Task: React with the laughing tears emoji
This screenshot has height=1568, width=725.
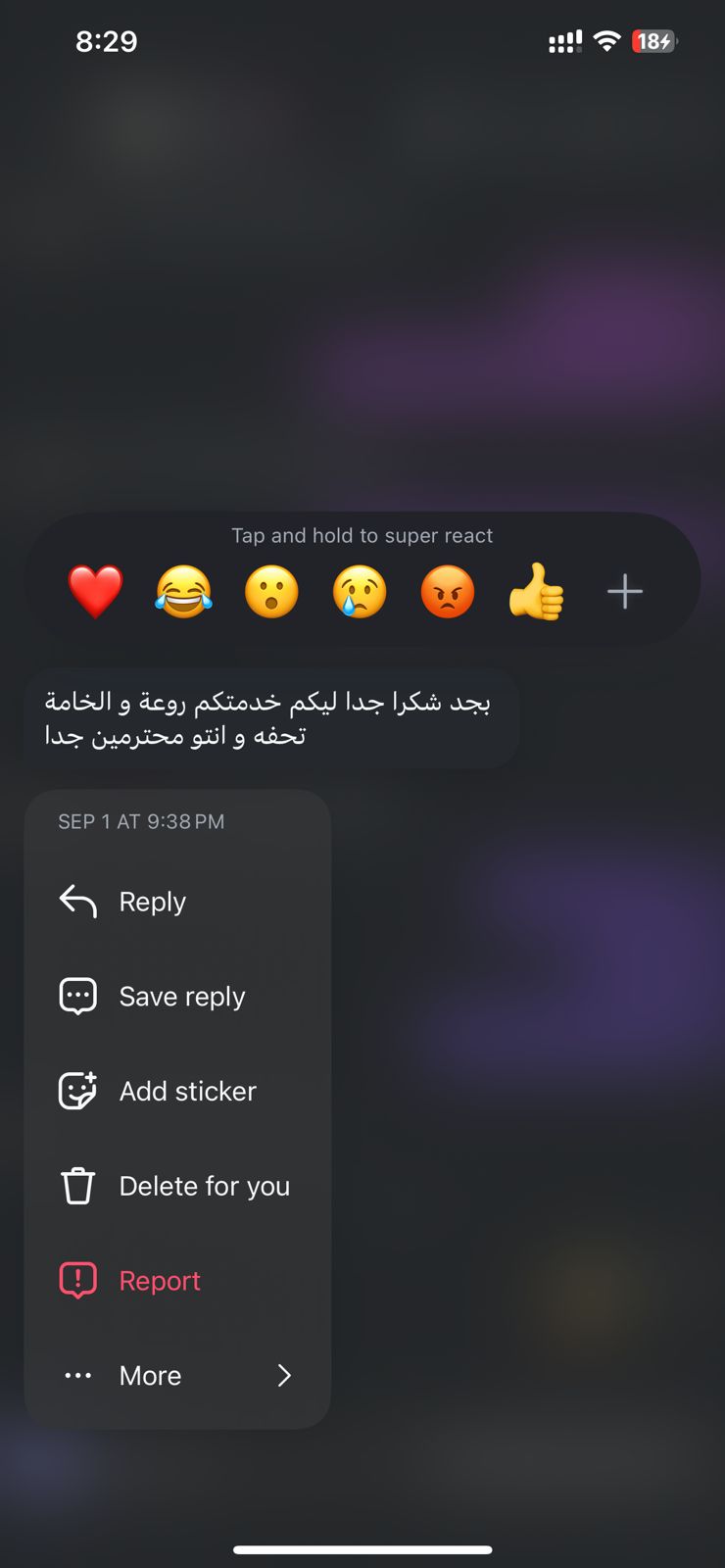Action: coord(183,592)
